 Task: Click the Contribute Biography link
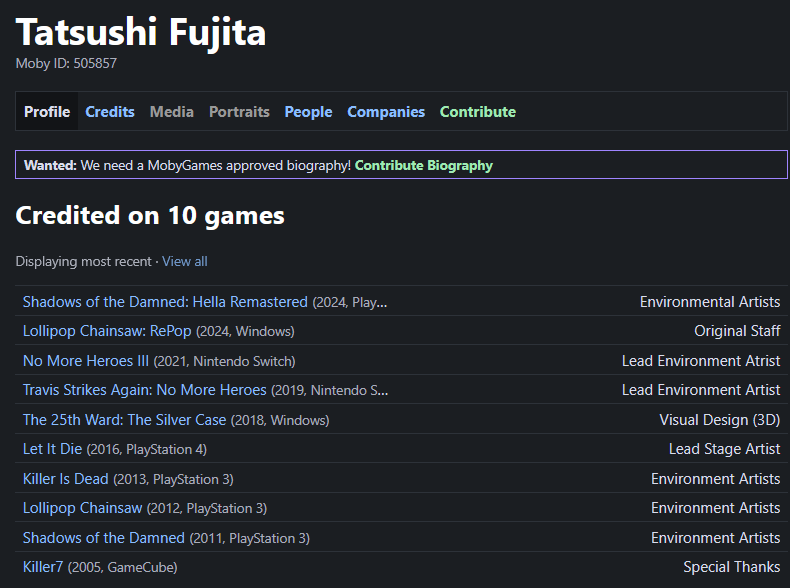(424, 165)
